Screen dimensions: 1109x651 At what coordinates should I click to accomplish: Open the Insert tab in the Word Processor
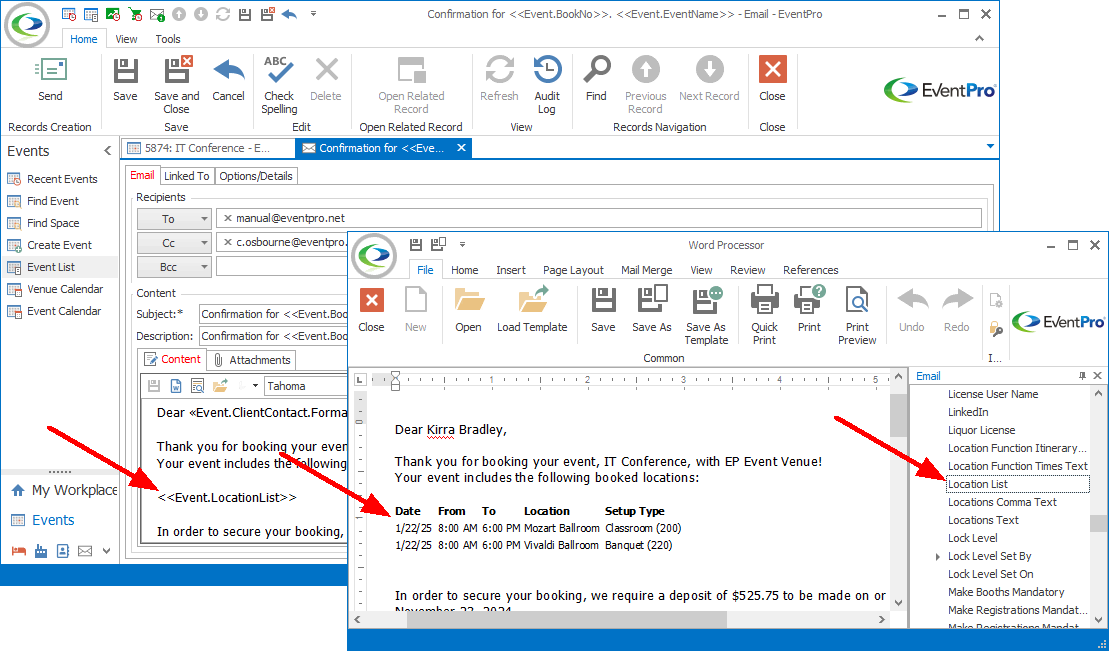tap(511, 270)
